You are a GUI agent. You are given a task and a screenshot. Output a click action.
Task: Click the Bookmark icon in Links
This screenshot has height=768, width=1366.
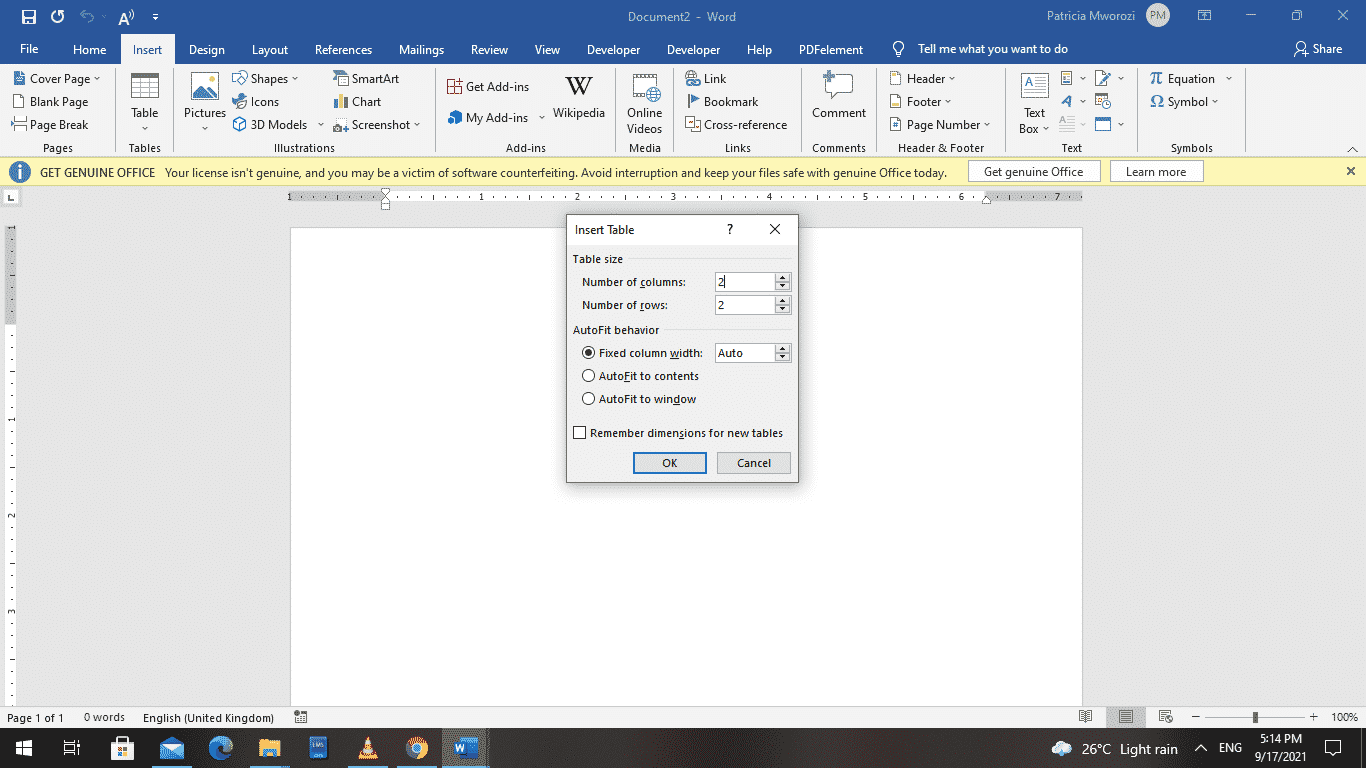click(x=693, y=101)
